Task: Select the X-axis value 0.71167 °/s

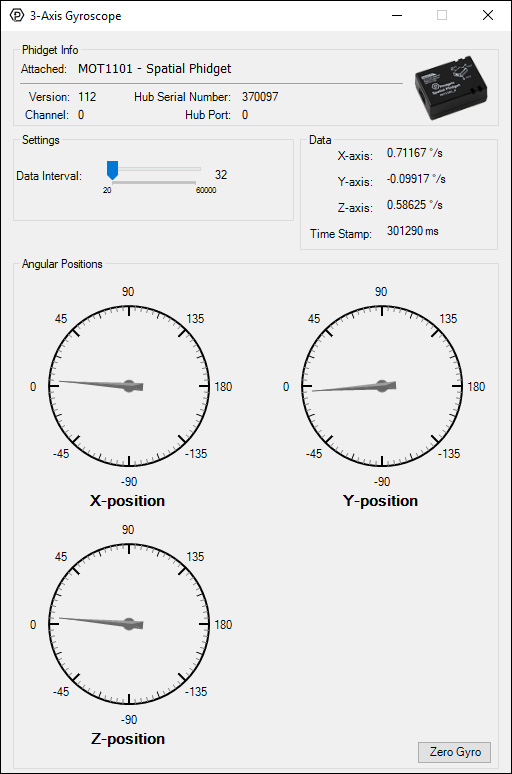Action: [414, 153]
